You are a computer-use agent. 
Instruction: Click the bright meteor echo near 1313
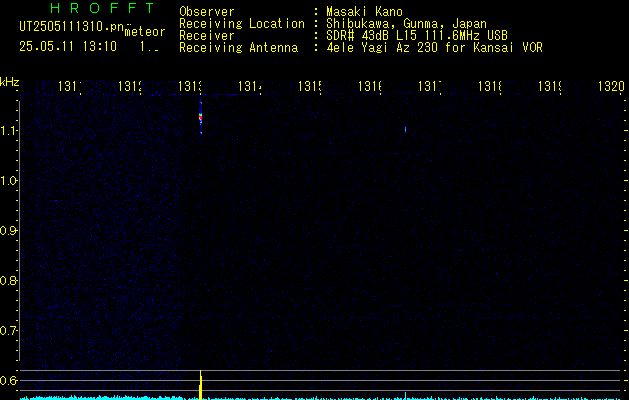(x=201, y=118)
